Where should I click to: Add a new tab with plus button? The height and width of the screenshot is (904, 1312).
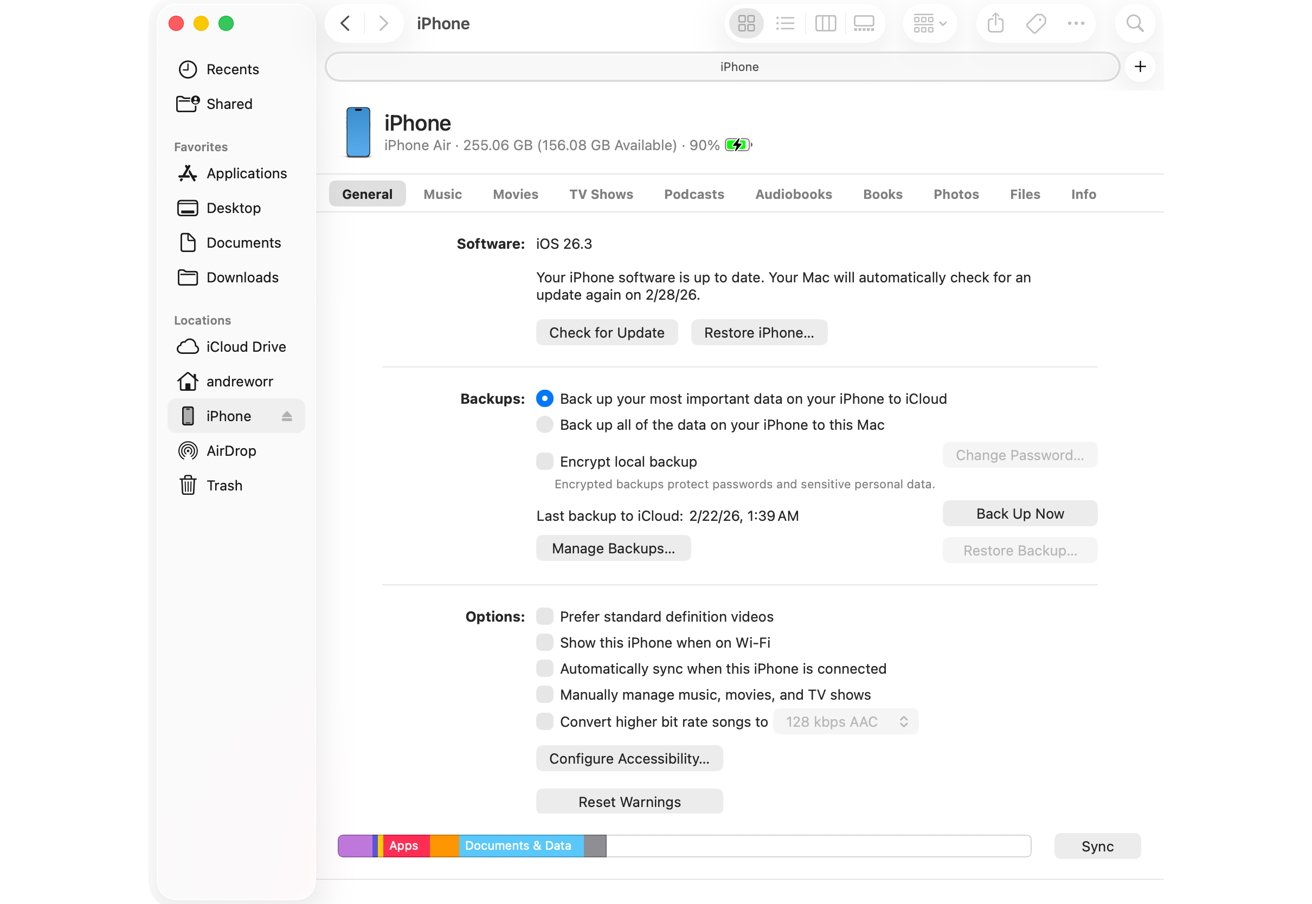[x=1140, y=67]
